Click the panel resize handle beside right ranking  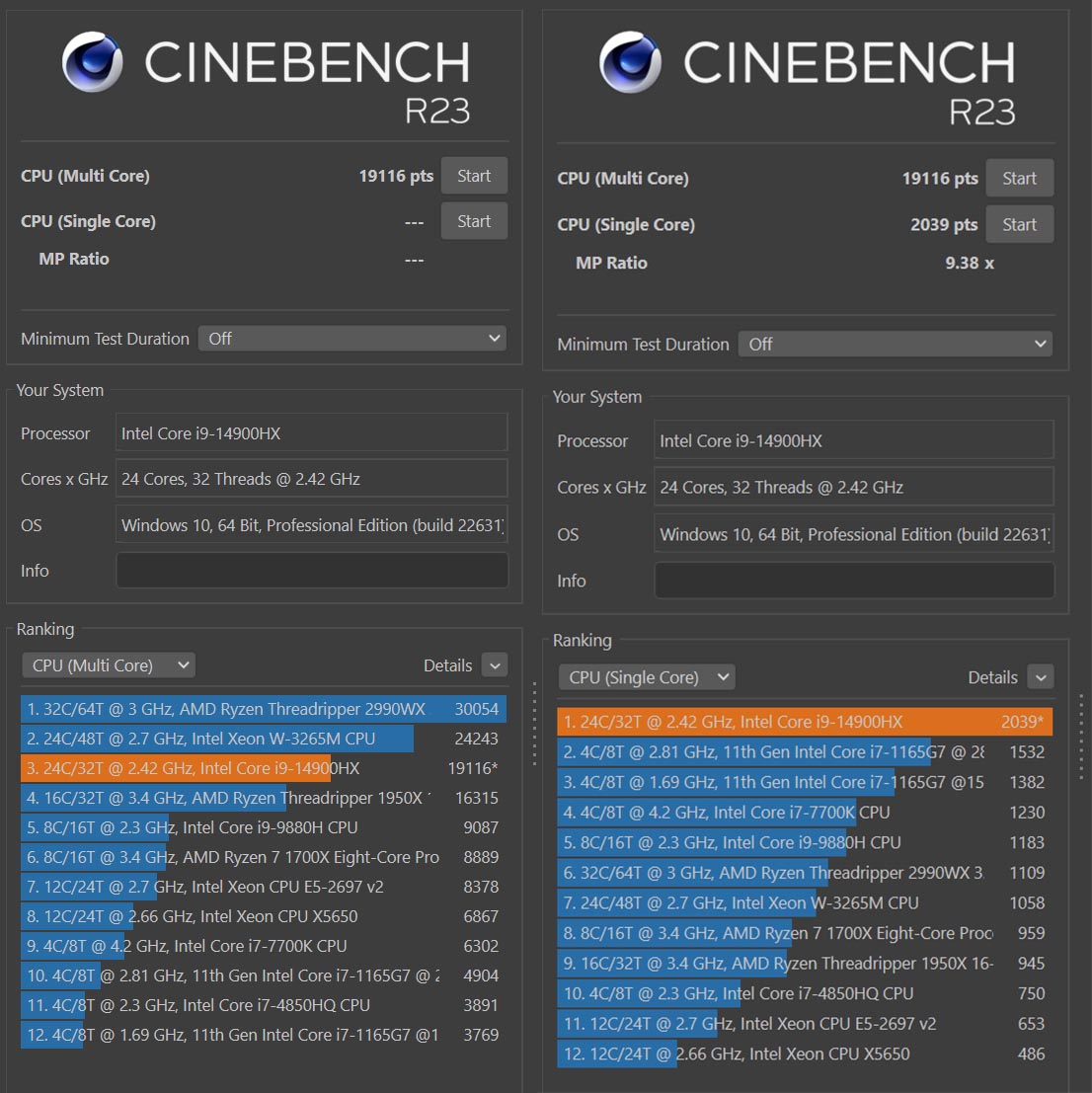(1081, 737)
